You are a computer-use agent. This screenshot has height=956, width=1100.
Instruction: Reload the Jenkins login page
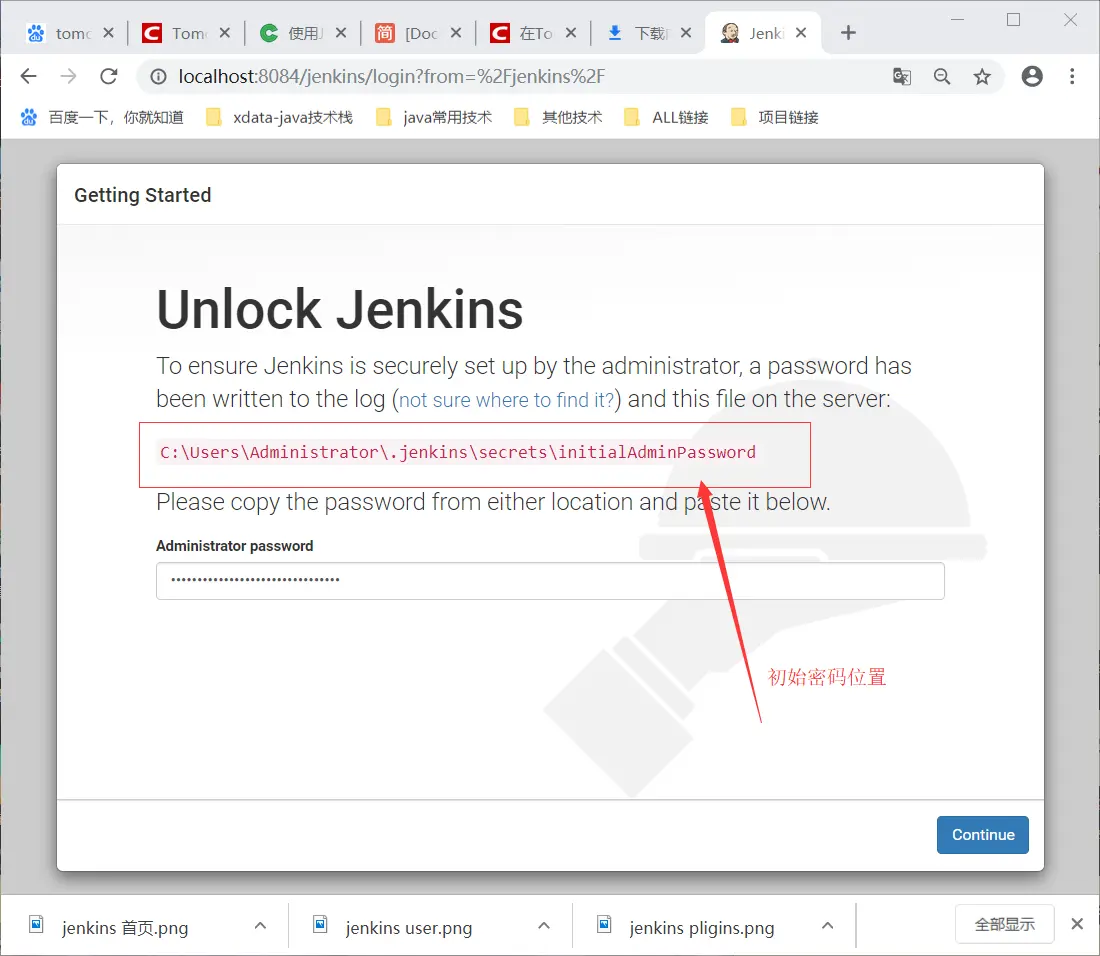tap(108, 76)
